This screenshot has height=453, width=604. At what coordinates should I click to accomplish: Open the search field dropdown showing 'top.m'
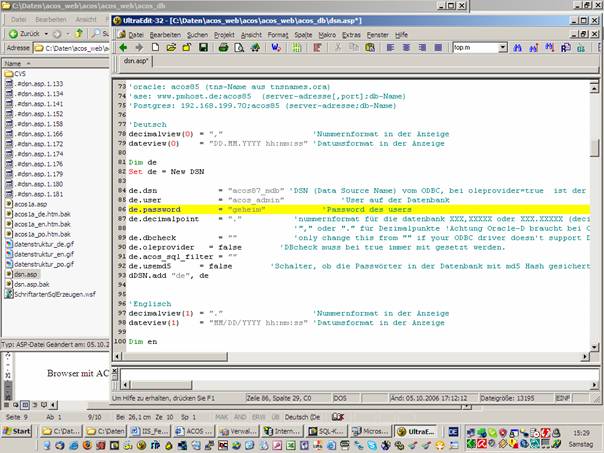click(503, 48)
